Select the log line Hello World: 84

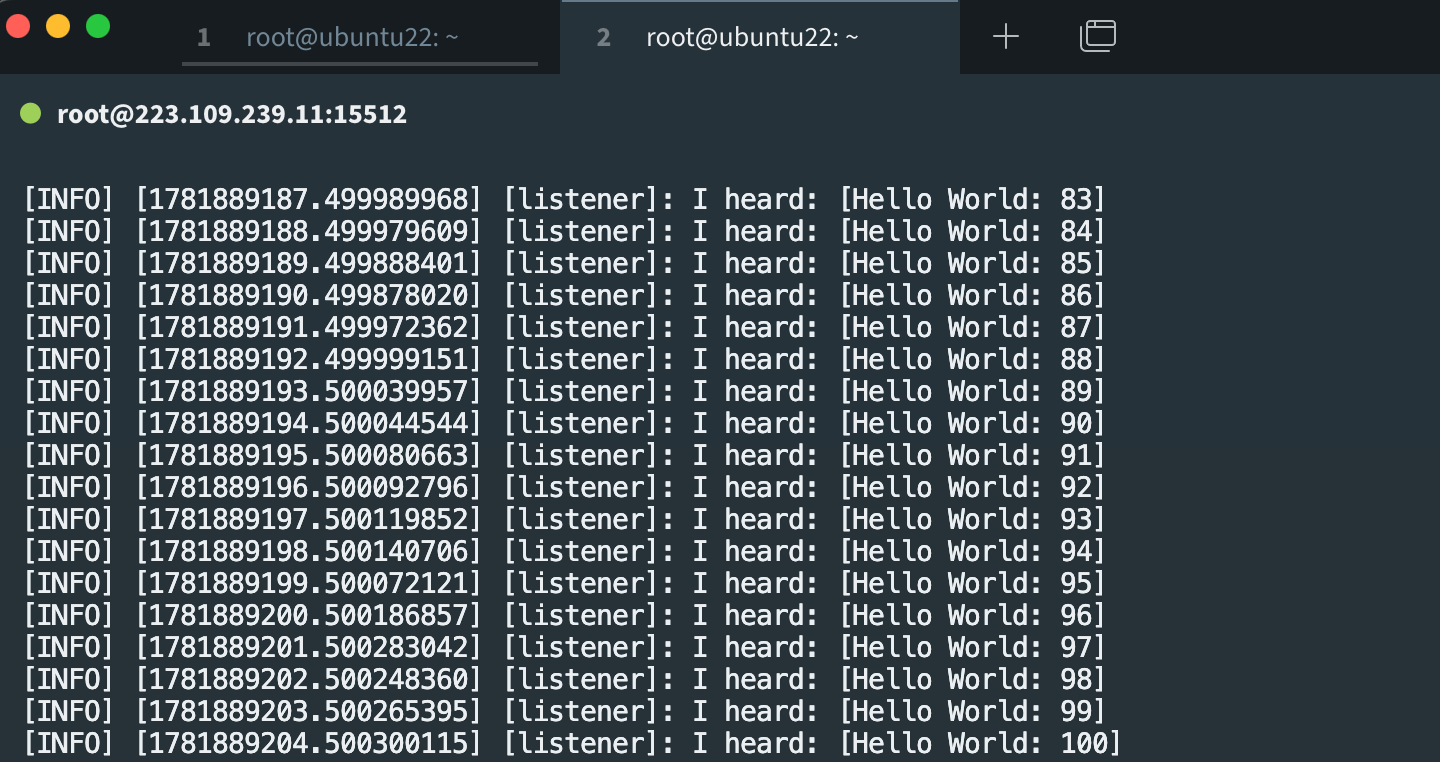tap(564, 231)
